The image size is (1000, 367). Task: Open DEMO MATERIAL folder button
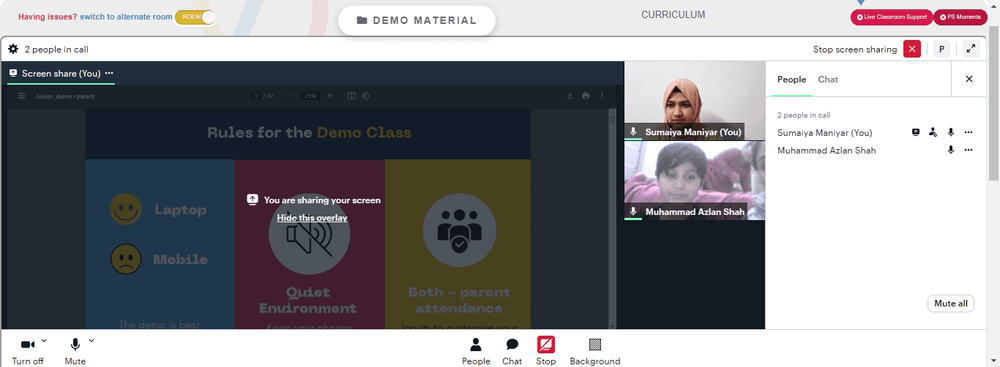416,20
